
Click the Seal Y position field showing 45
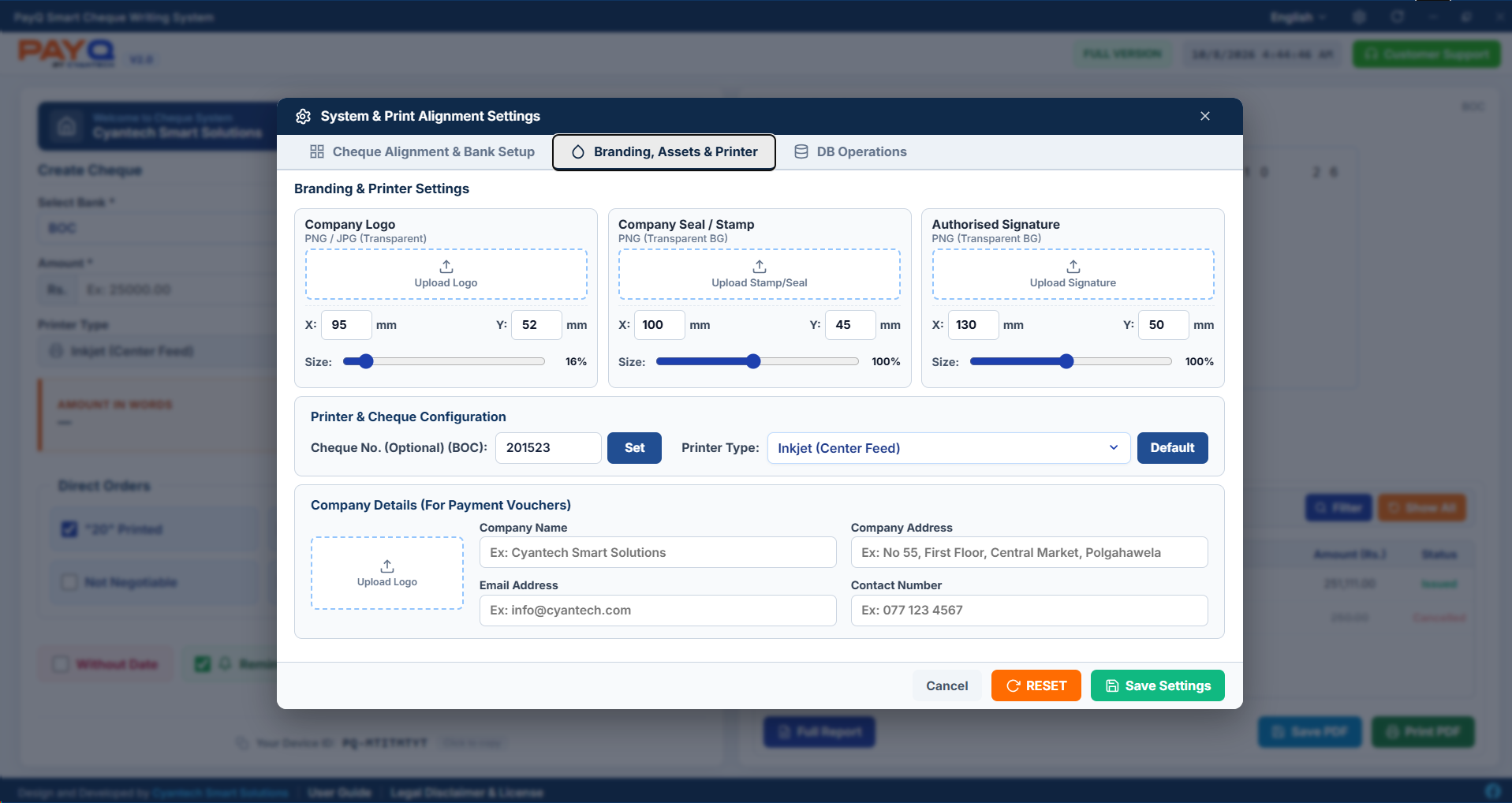coord(850,325)
